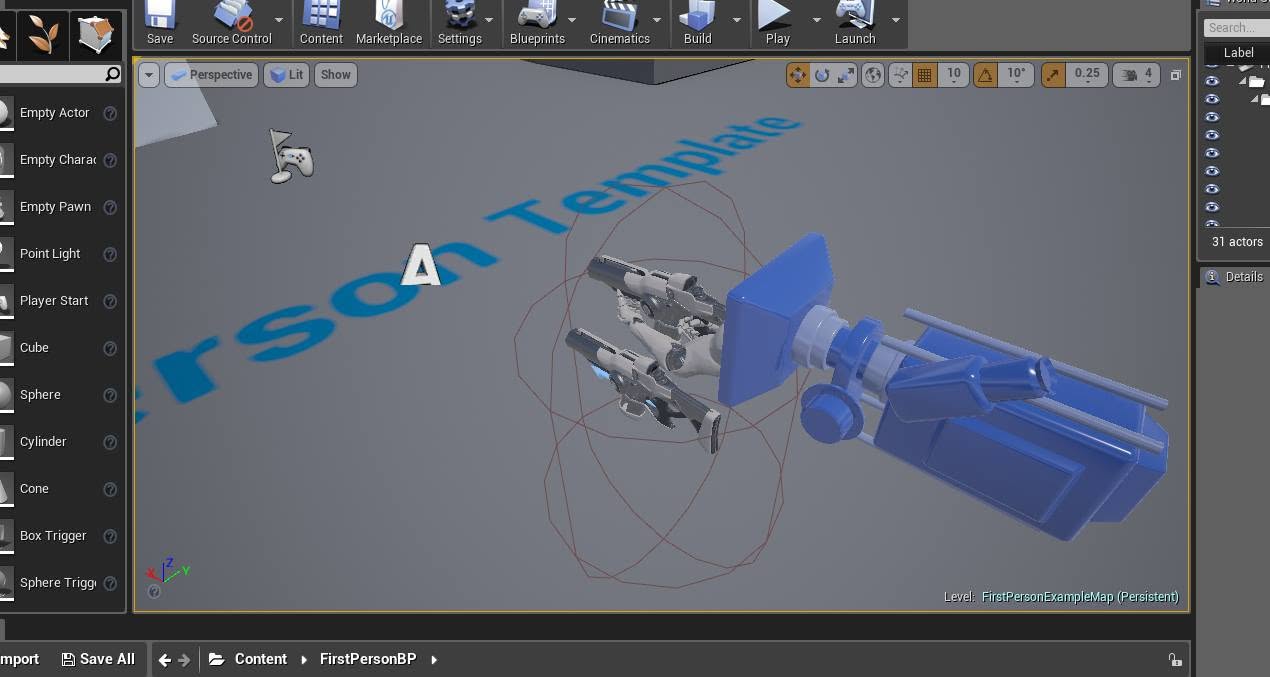Viewport: 1270px width, 677px height.
Task: Select the Player Start flag icon in viewport
Action: pyautogui.click(x=291, y=157)
